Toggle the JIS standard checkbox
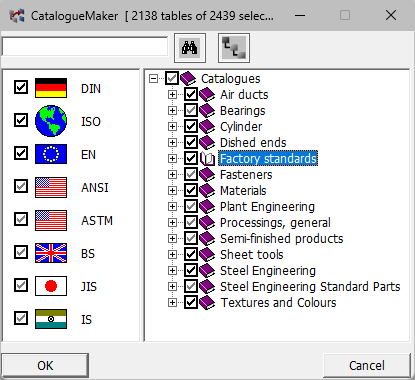The image size is (415, 380). click(x=21, y=285)
